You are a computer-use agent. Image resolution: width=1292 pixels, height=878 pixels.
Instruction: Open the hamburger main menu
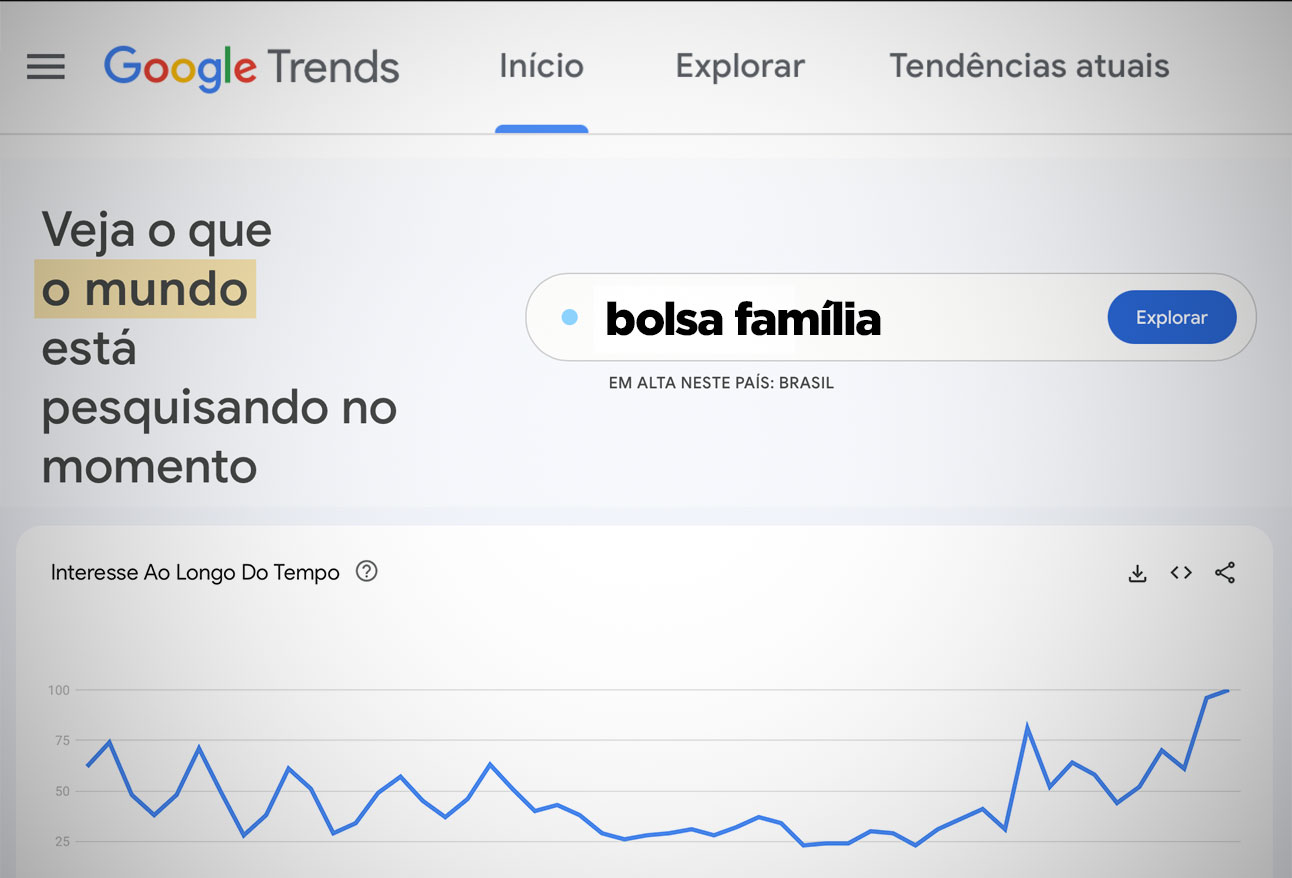(46, 67)
